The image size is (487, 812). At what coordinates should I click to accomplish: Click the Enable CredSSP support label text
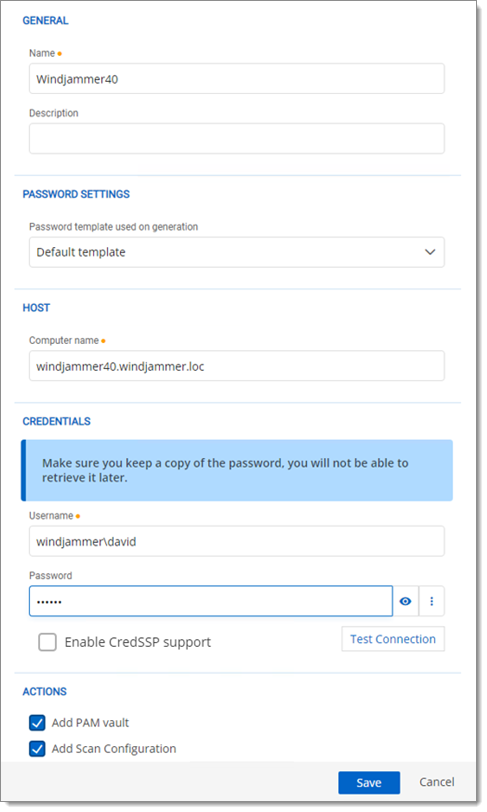137,642
